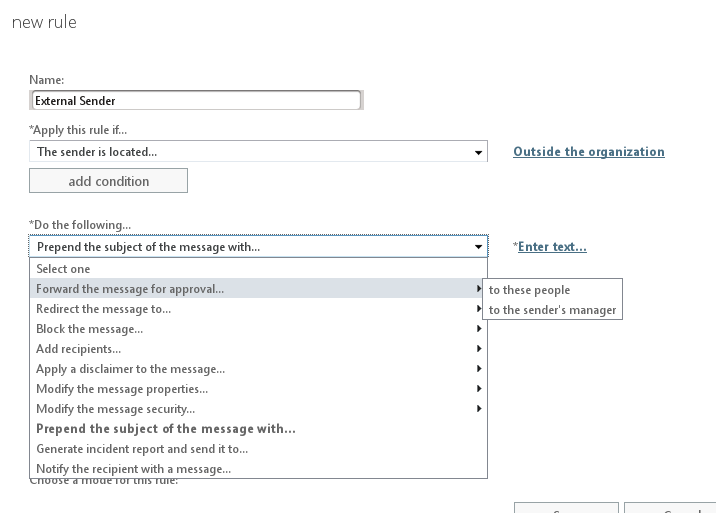This screenshot has width=716, height=513.
Task: Select 'Modify the message security...' option
Action: [x=258, y=409]
